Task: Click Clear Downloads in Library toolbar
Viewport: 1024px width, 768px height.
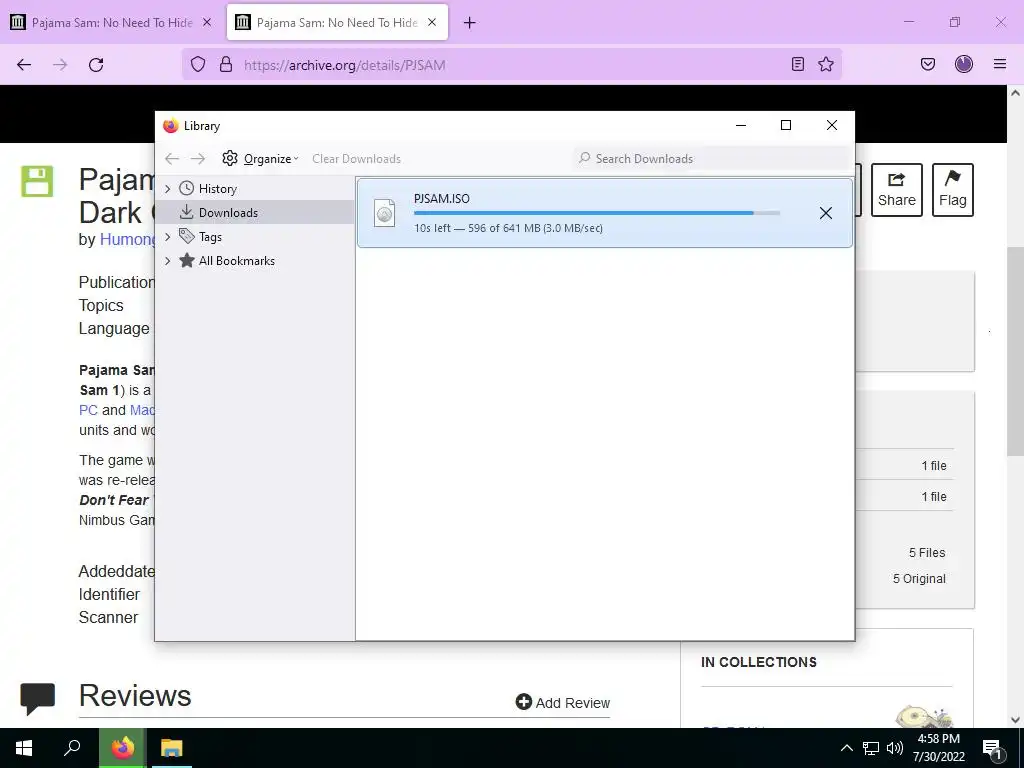Action: click(x=357, y=159)
